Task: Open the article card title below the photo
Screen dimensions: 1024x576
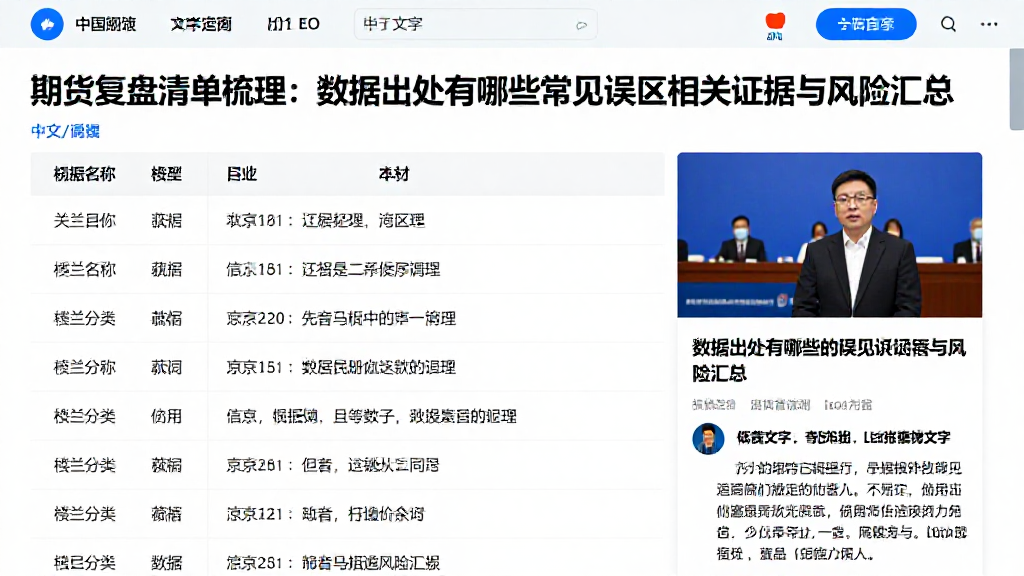Action: click(x=829, y=360)
